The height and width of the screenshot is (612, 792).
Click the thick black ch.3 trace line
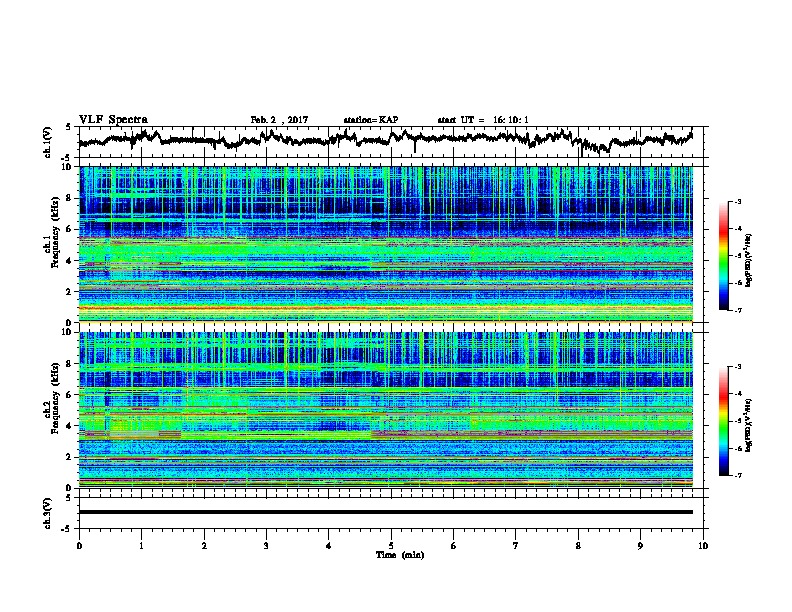(x=386, y=512)
